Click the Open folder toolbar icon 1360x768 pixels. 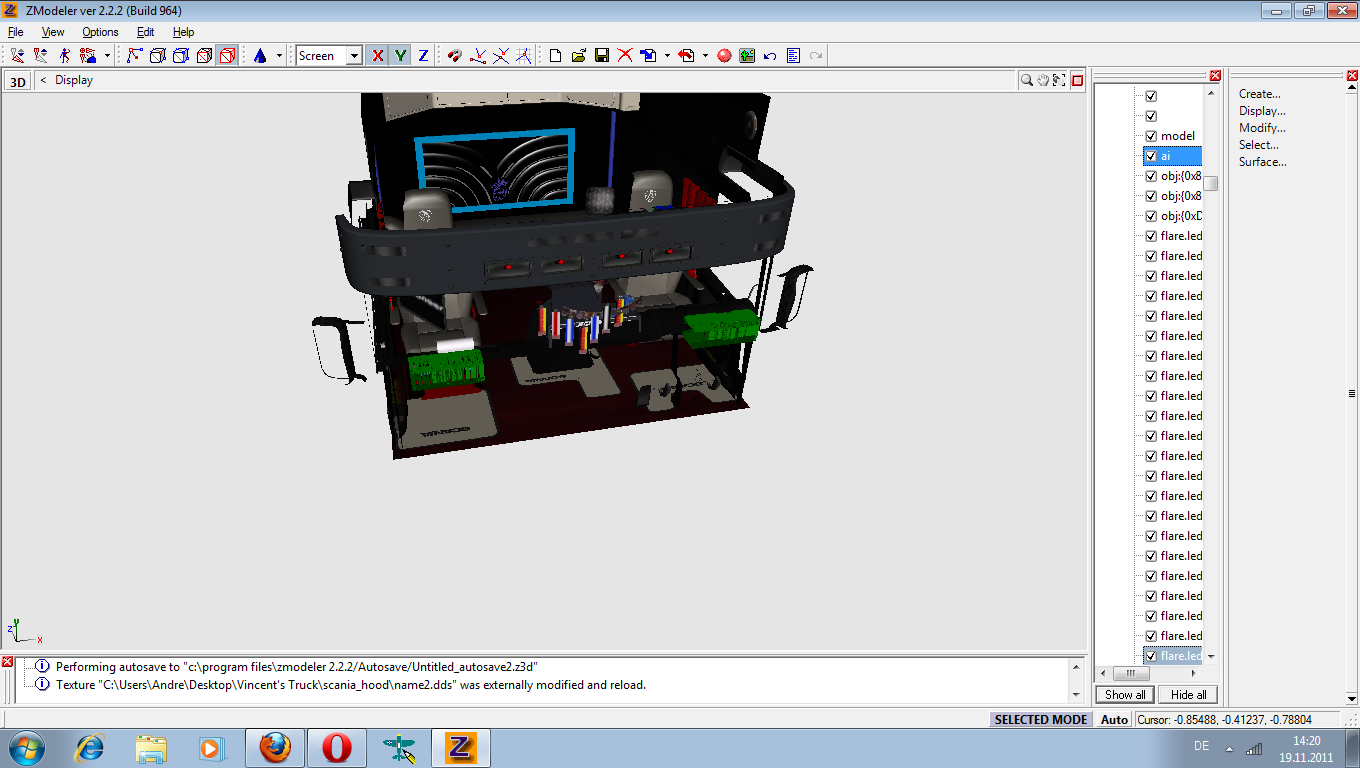coord(578,56)
